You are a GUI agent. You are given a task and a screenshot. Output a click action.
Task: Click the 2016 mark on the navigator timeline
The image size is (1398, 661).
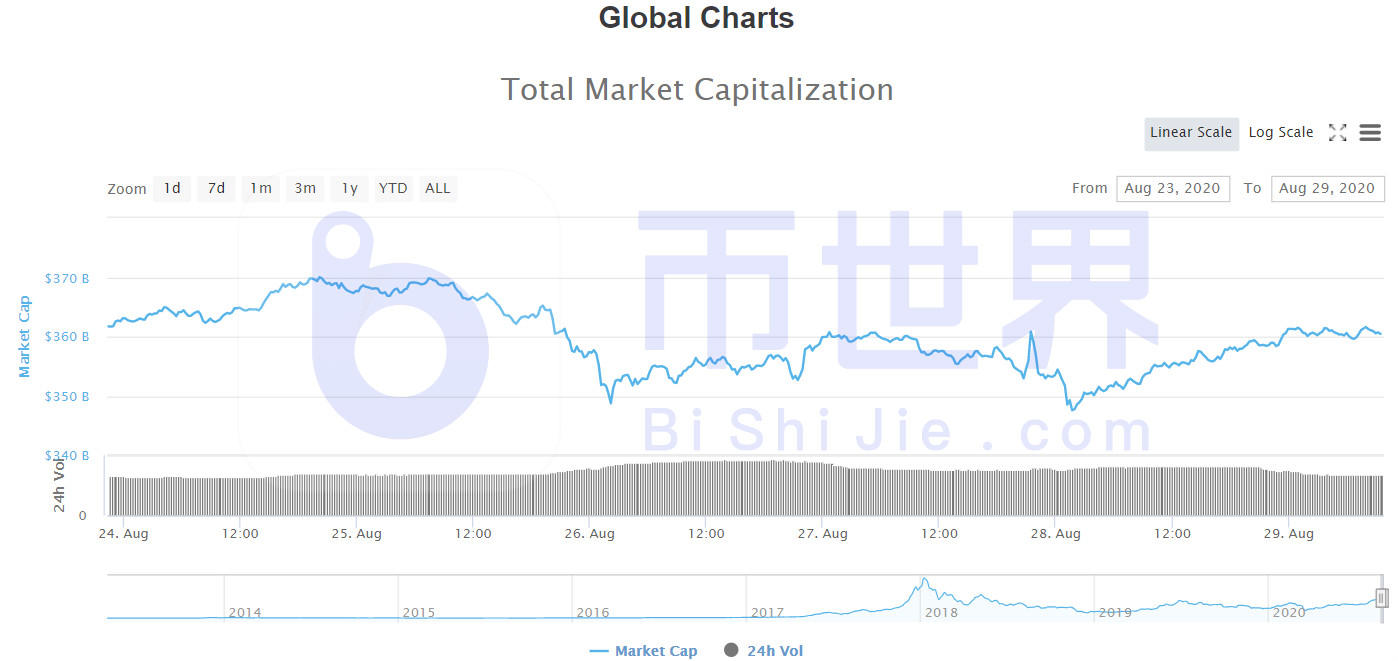[x=593, y=612]
